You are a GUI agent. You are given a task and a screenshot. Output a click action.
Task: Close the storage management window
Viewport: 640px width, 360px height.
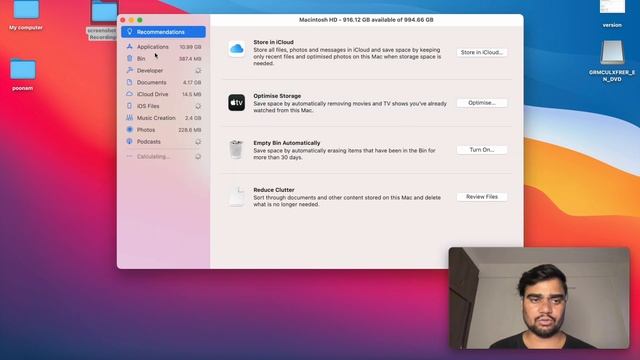click(x=123, y=20)
